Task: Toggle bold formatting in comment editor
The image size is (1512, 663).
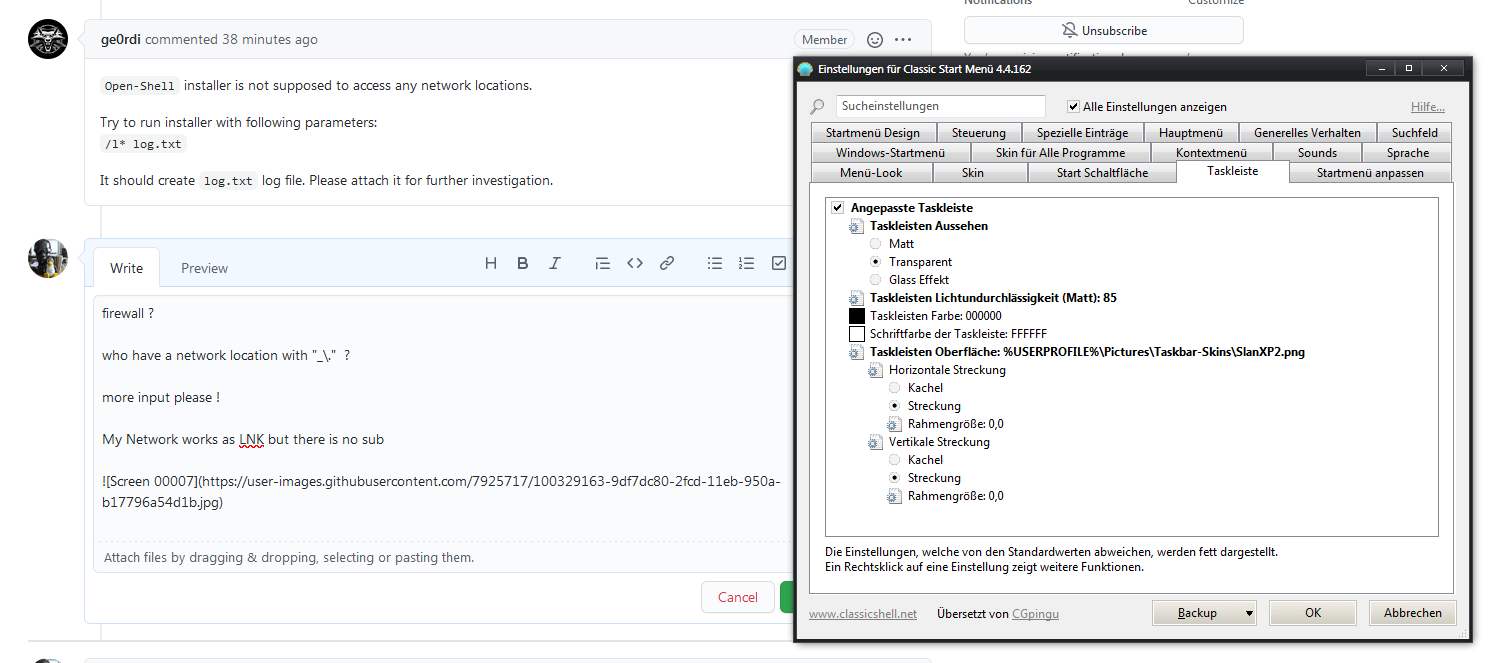Action: [x=522, y=263]
